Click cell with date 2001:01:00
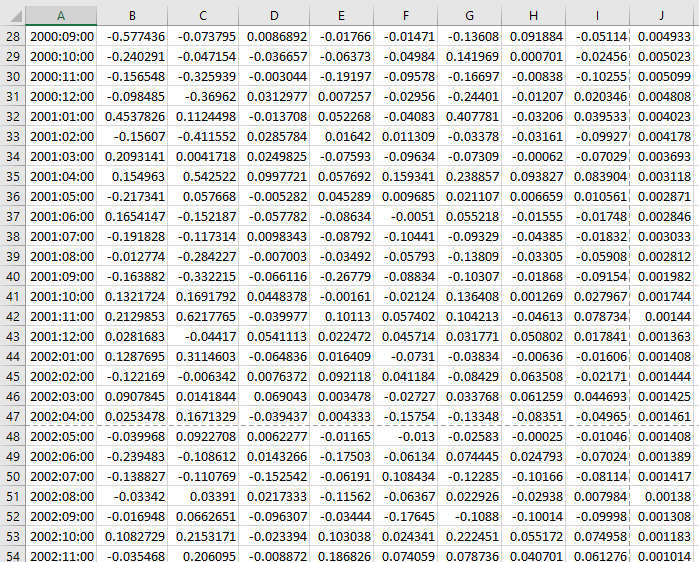699x562 pixels. [61, 116]
